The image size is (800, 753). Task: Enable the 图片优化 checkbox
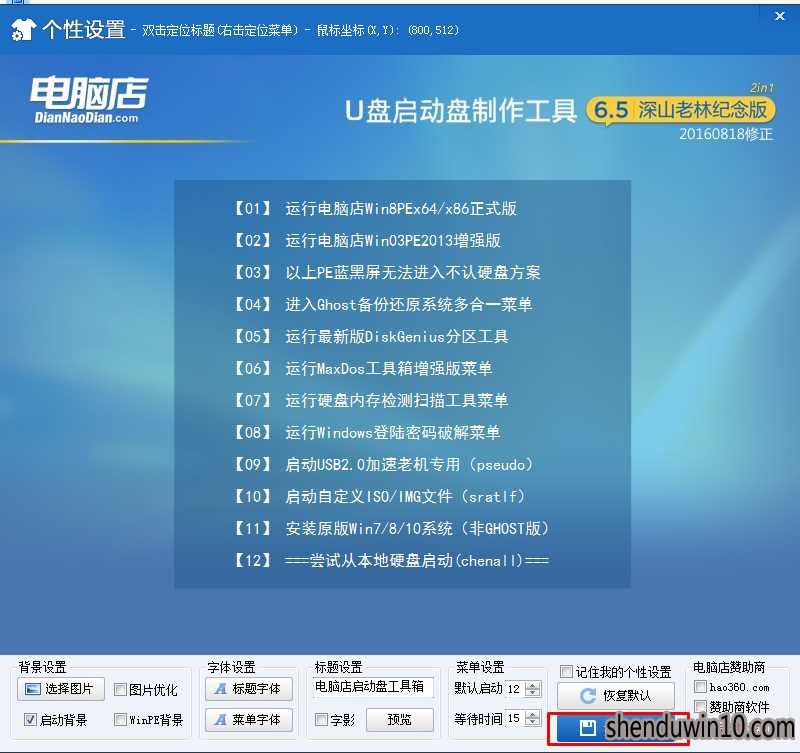[x=120, y=690]
